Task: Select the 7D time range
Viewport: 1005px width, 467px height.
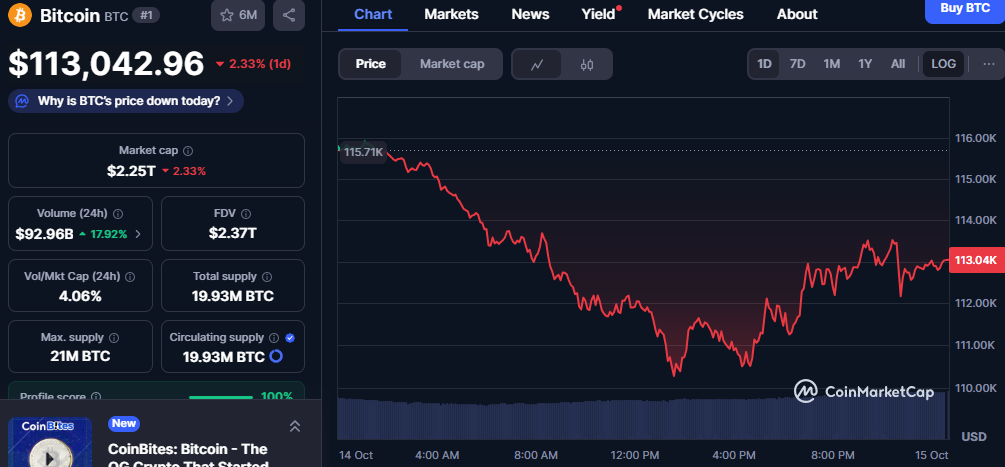Action: [x=797, y=64]
